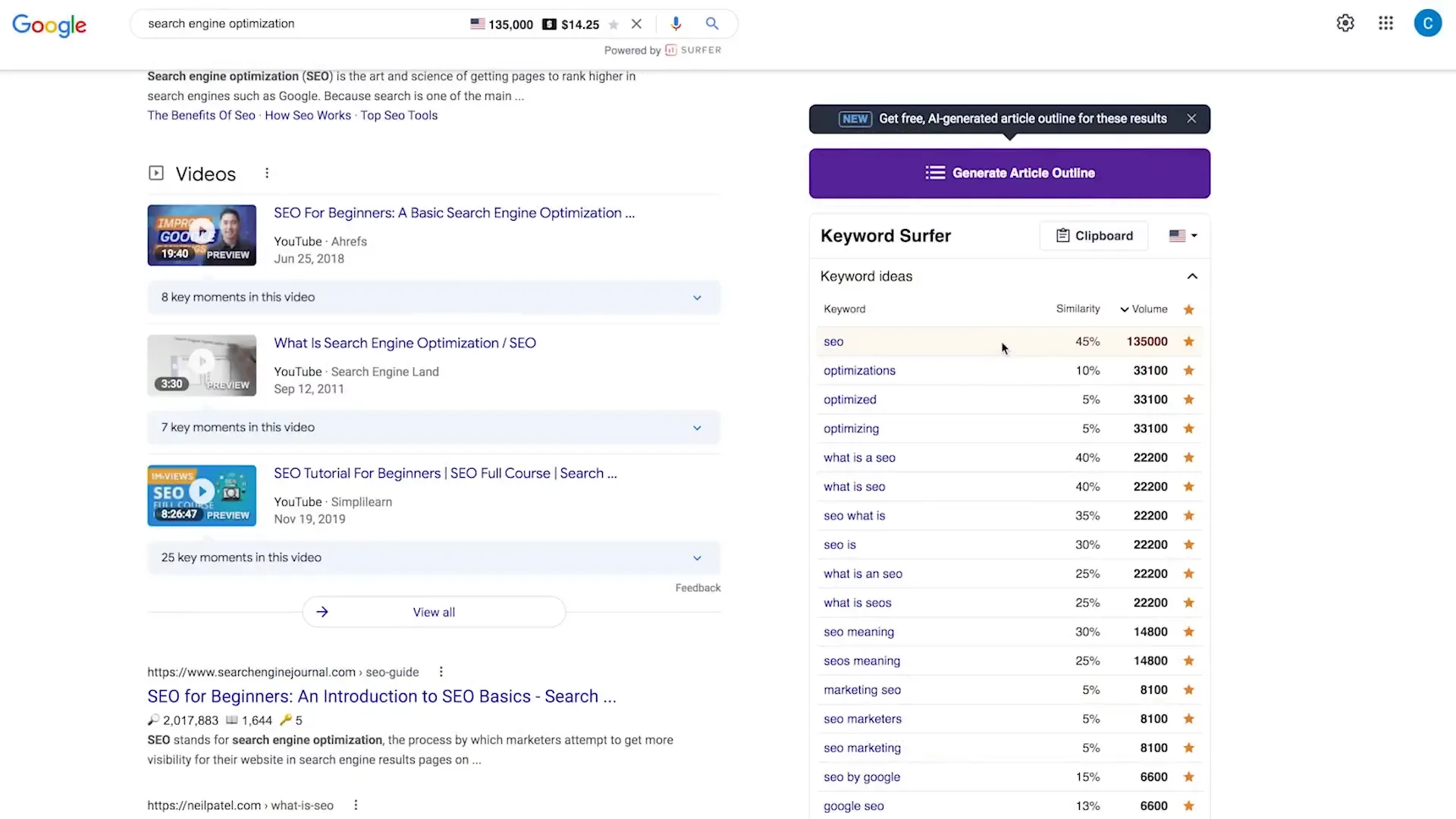Open keyword link 'seo'

point(833,342)
